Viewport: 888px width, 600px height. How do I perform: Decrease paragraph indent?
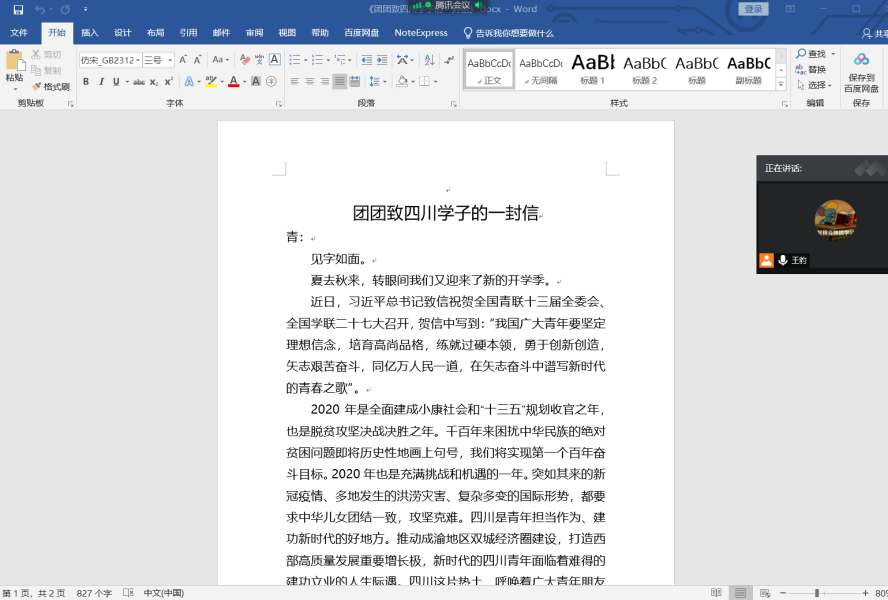click(x=367, y=59)
